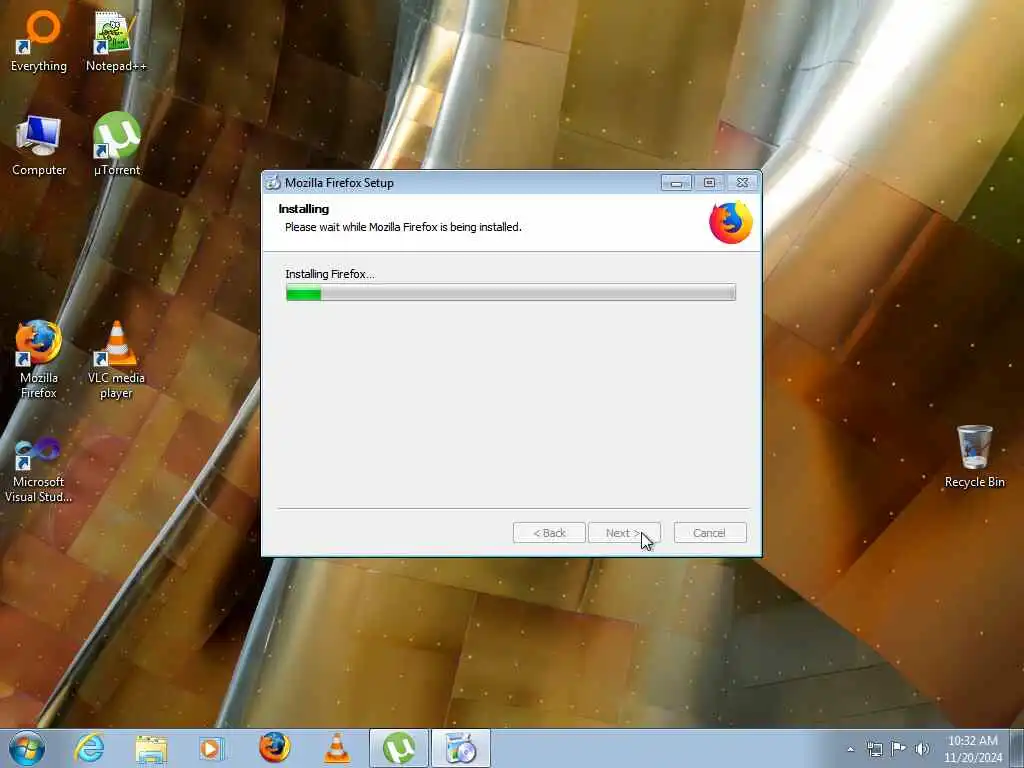This screenshot has width=1024, height=768.
Task: Open the Everything desktop shortcut
Action: click(x=39, y=40)
